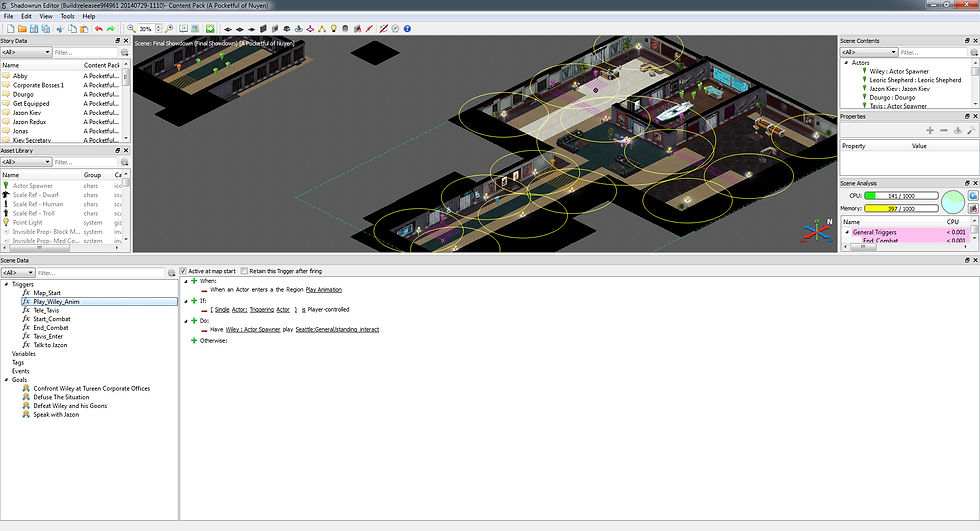Collapse the Actors node in Scene Contents

tap(846, 62)
